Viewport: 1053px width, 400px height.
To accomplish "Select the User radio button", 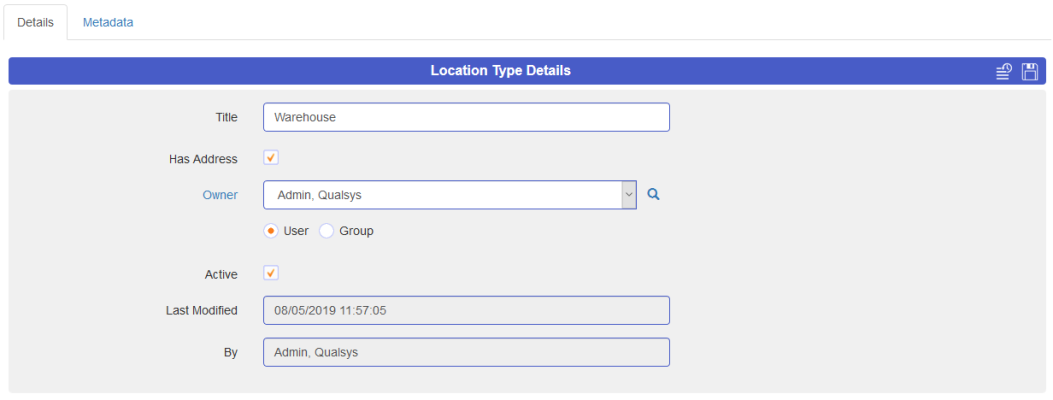I will point(271,231).
